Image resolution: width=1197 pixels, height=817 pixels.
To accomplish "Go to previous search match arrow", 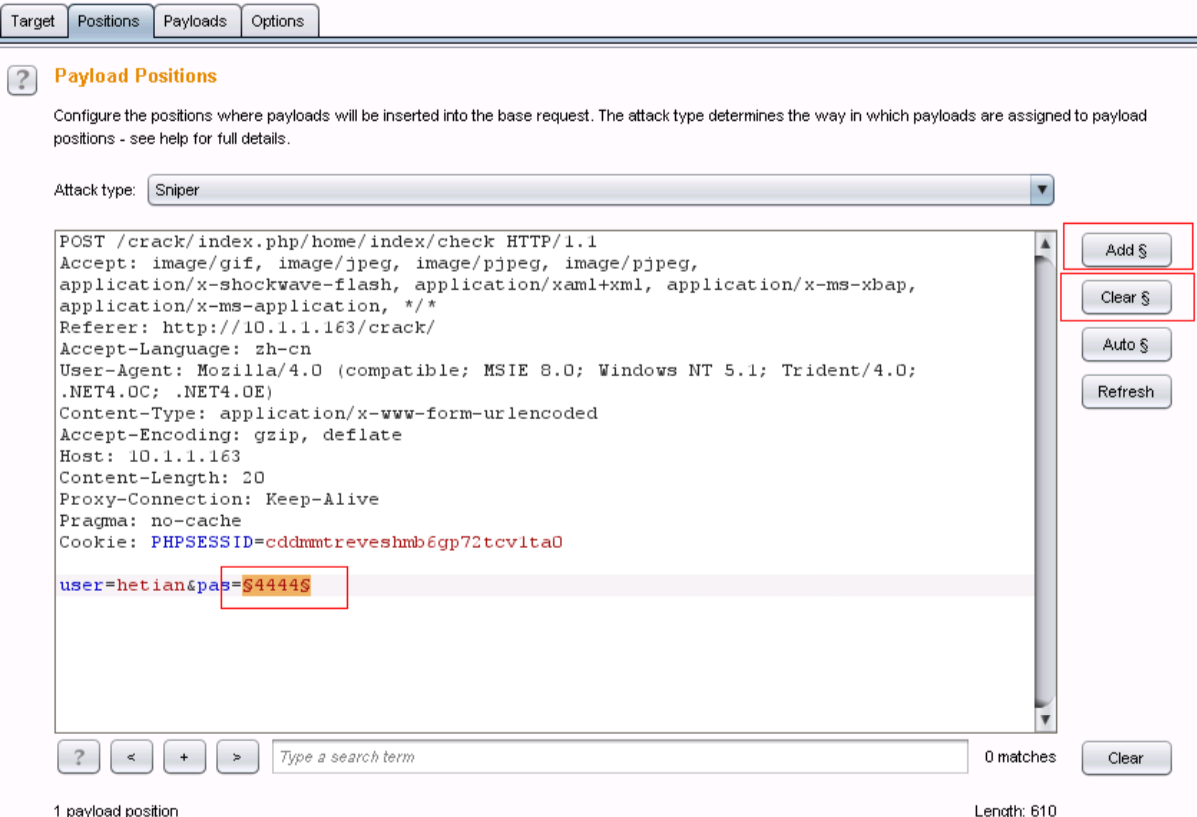I will (x=131, y=757).
